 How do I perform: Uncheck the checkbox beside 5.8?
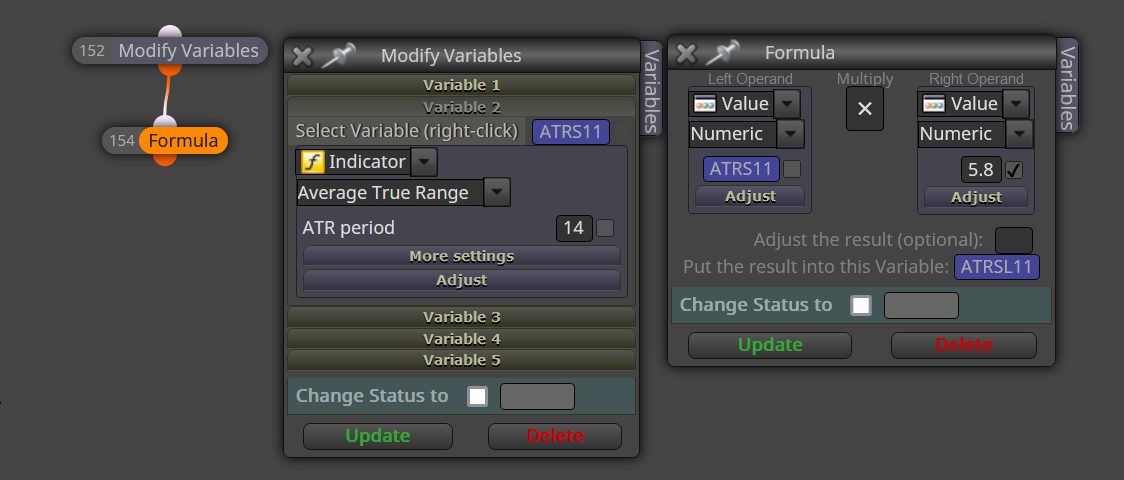coord(1014,171)
